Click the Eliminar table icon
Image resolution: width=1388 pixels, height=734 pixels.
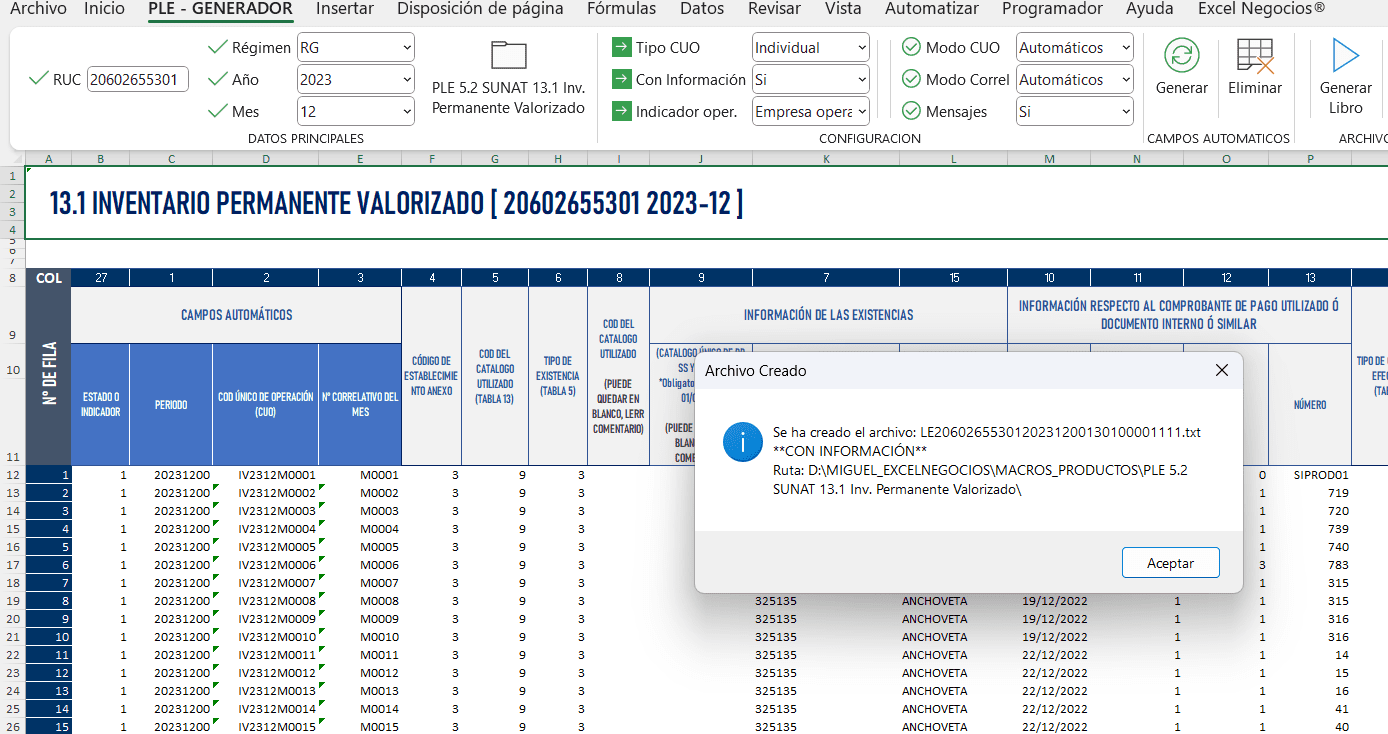[1255, 56]
